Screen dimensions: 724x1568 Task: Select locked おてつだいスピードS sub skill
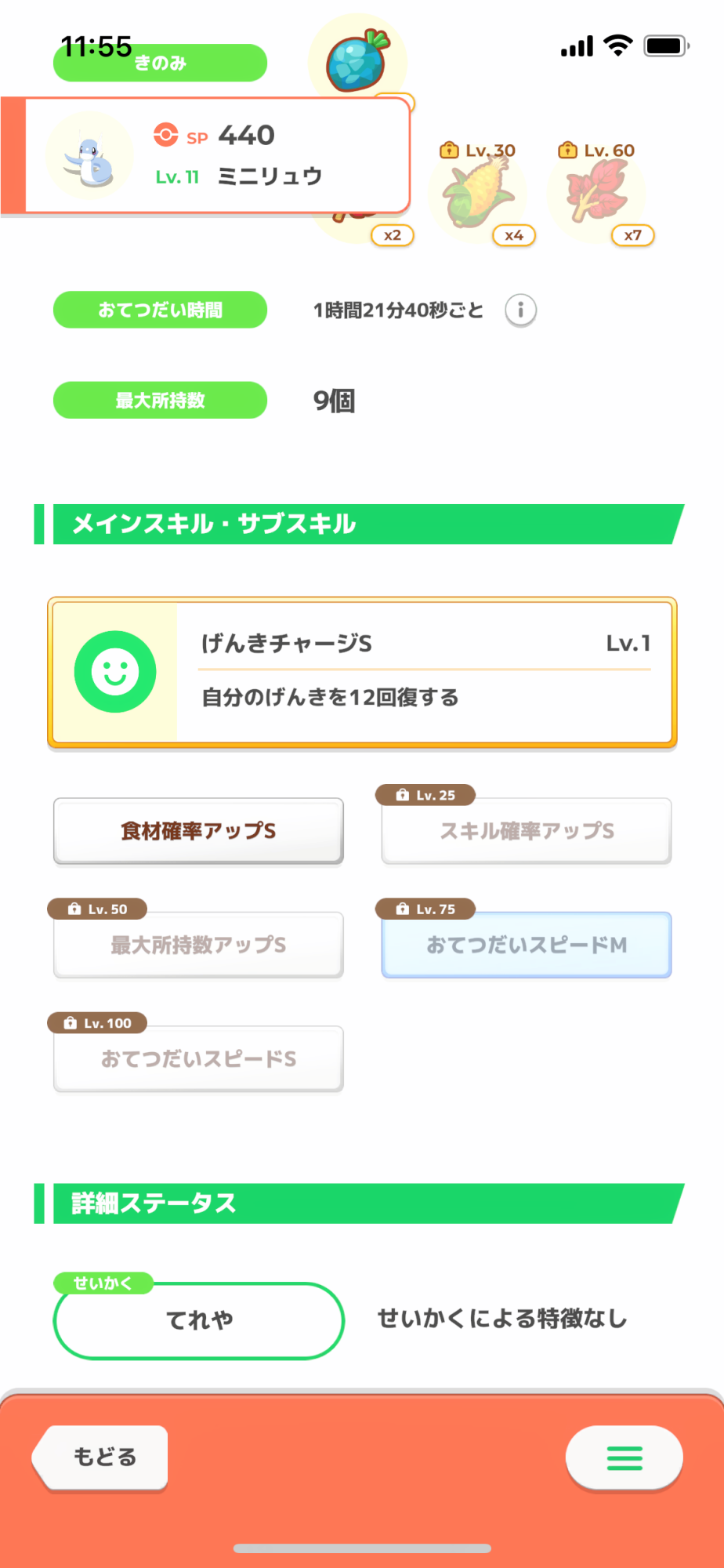click(198, 1059)
